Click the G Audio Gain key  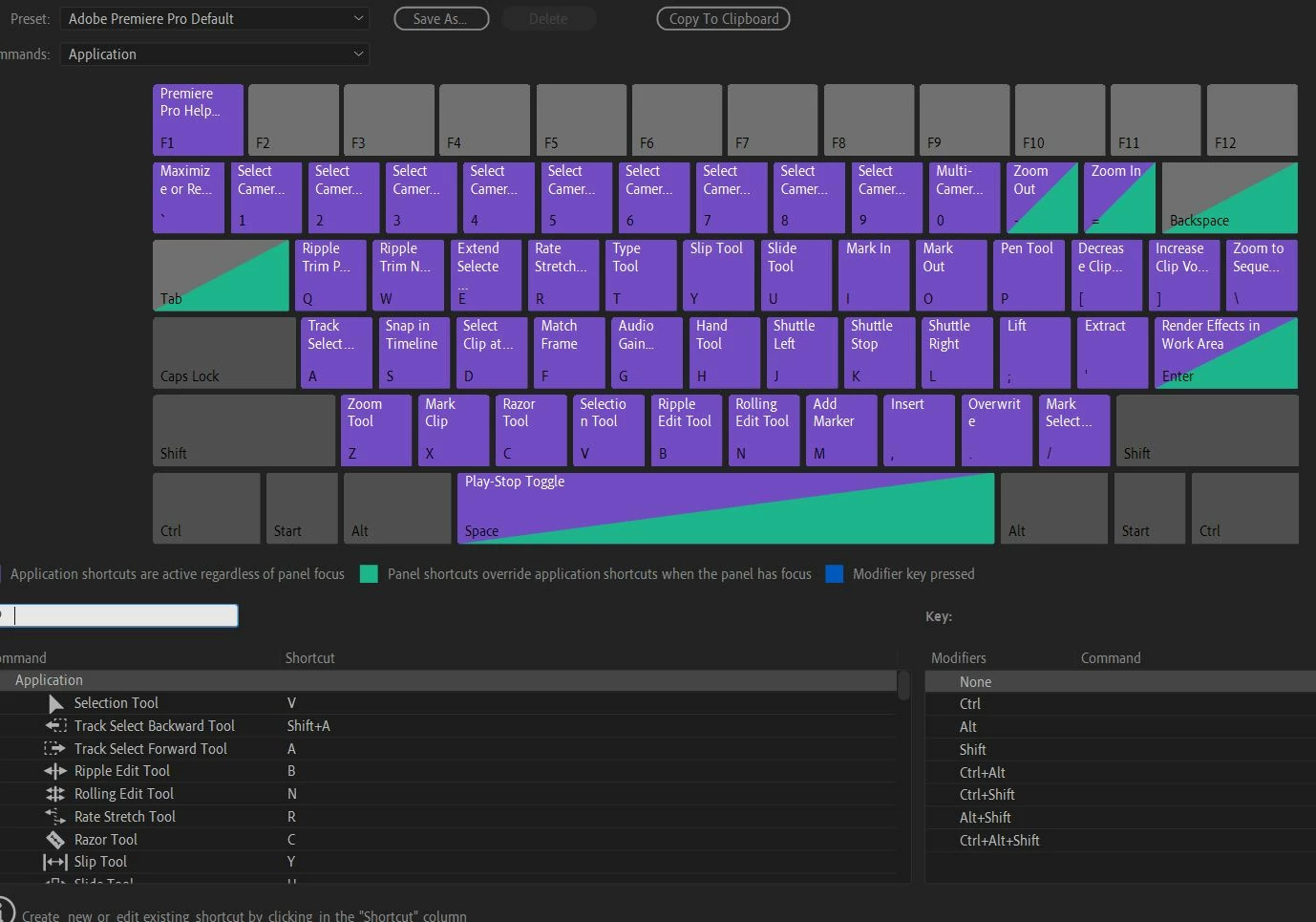coord(647,353)
